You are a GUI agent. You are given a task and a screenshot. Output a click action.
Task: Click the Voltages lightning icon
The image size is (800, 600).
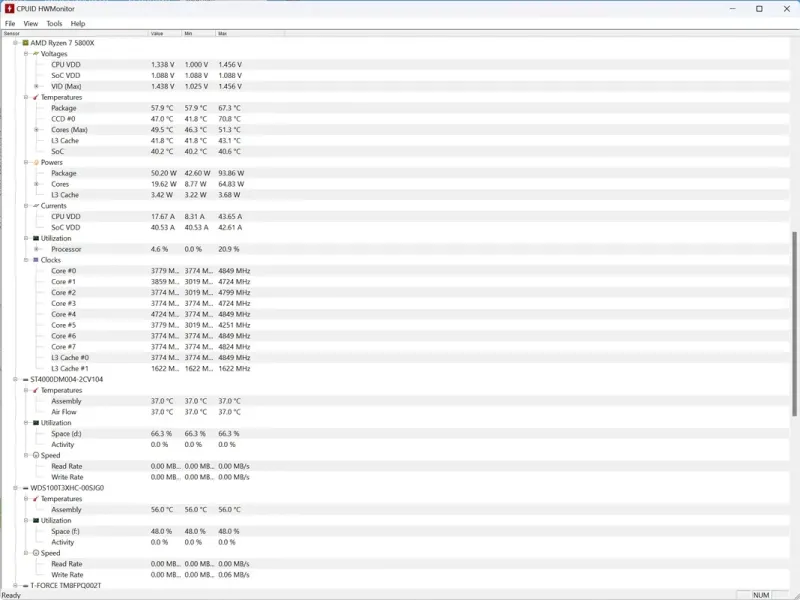pos(36,54)
